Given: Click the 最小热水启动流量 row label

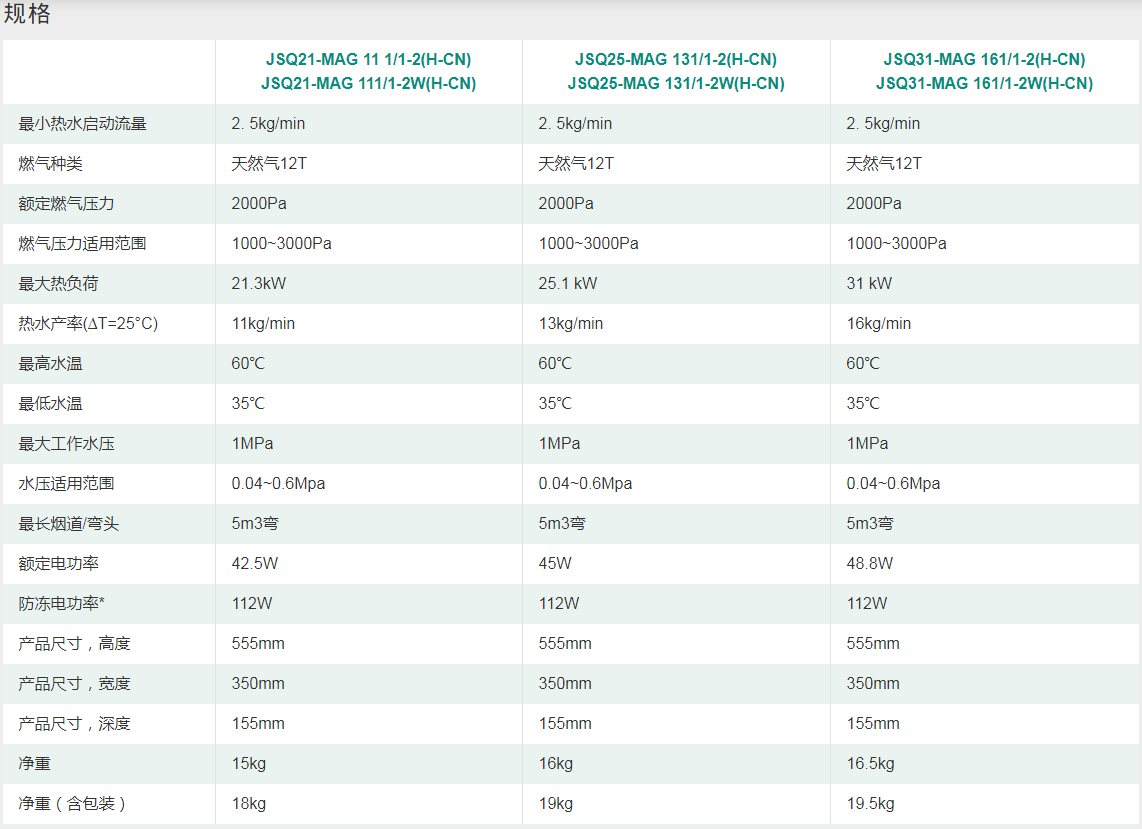Looking at the screenshot, I should point(83,124).
